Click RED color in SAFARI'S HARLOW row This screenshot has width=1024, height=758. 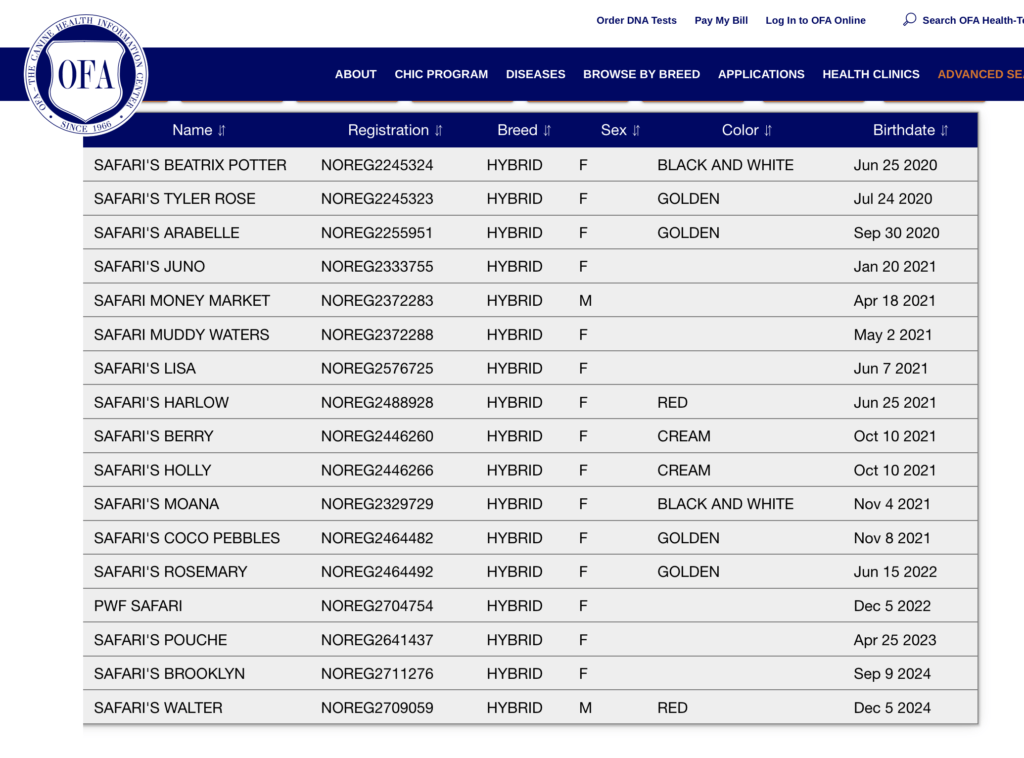click(x=672, y=403)
